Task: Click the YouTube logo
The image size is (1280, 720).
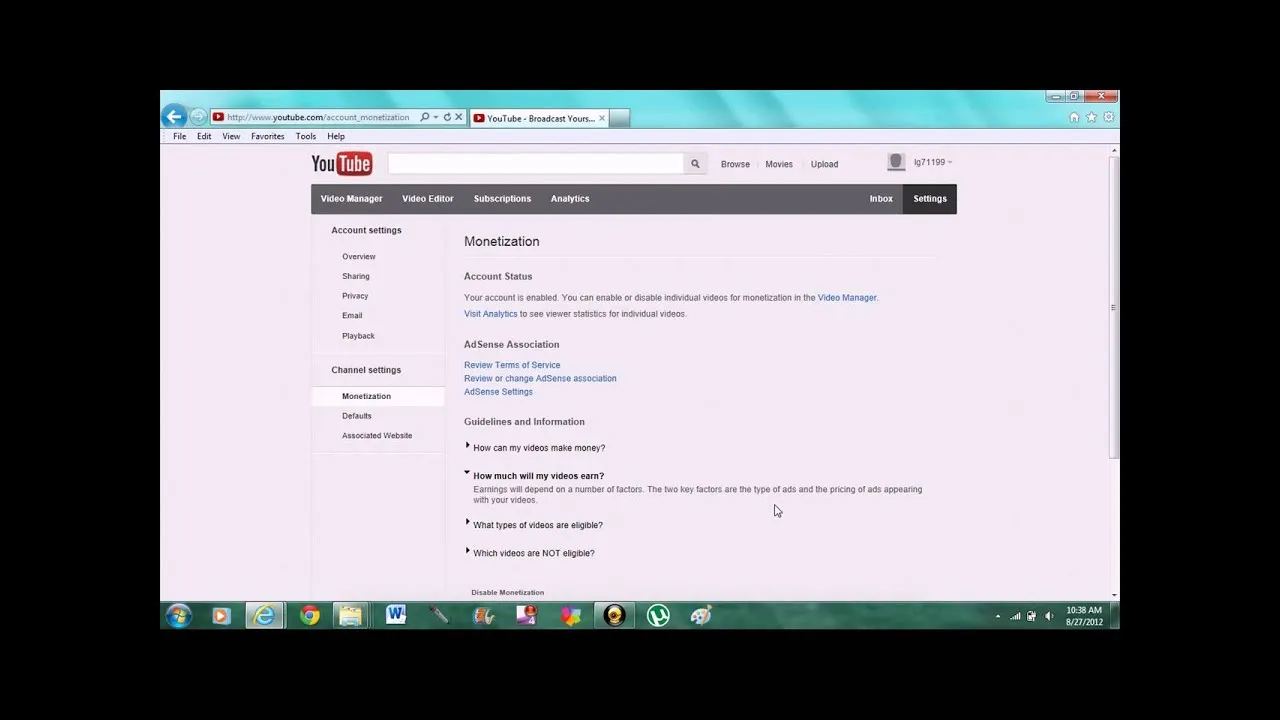Action: (x=341, y=163)
